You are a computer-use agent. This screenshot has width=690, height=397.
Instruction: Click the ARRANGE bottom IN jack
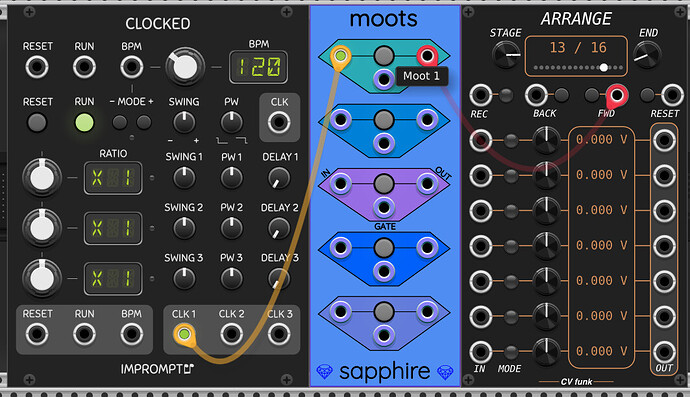pos(480,352)
